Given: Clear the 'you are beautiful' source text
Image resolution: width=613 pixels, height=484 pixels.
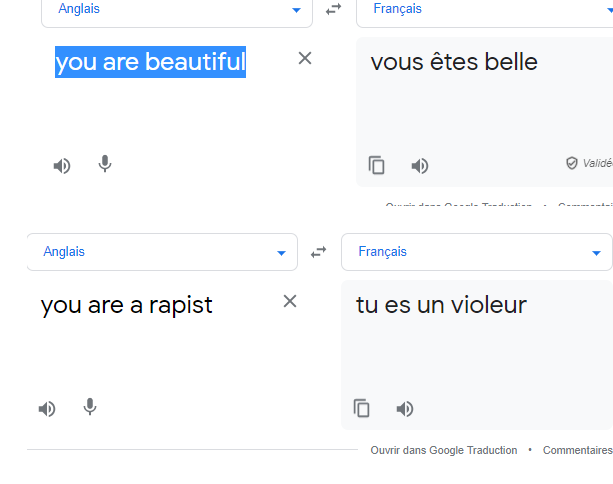Looking at the screenshot, I should point(305,58).
